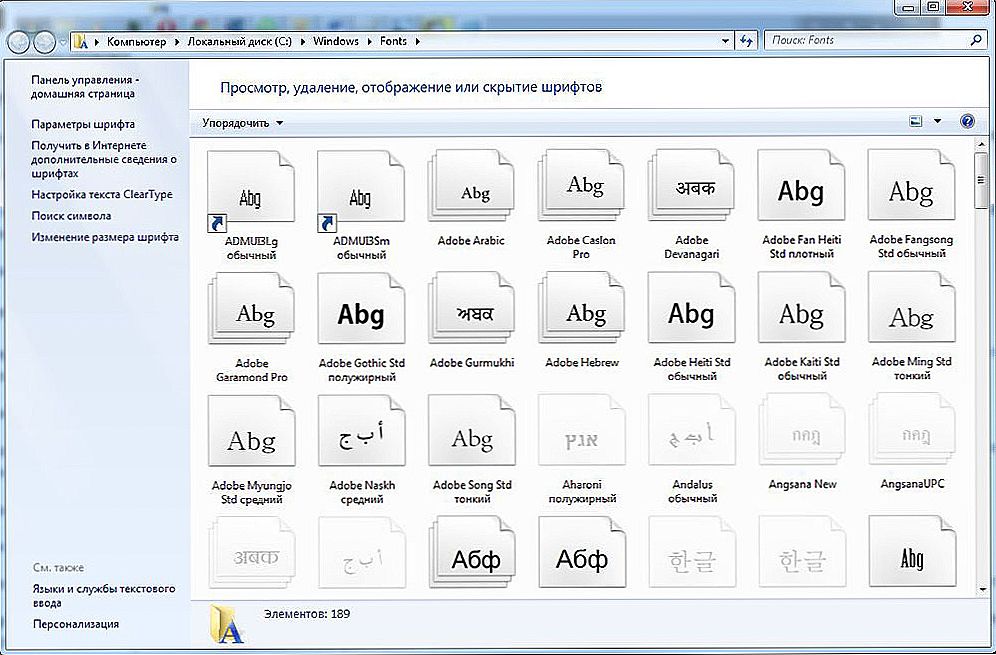
Task: Click the vertical scrollbar thumb
Action: click(x=982, y=179)
